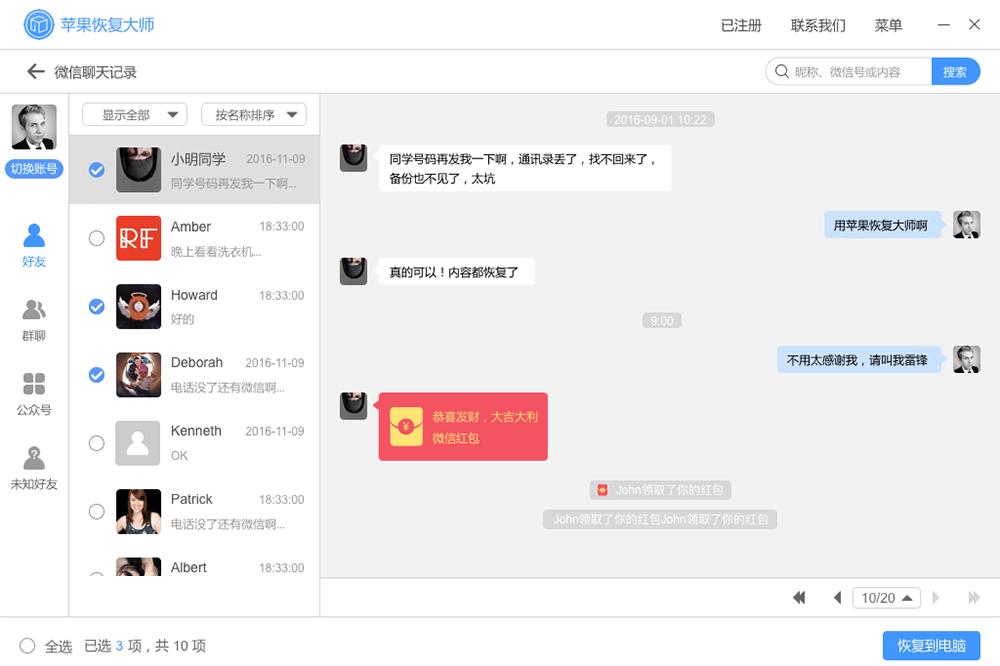Click the account profile photo in sidebar
1000x666 pixels.
pyautogui.click(x=34, y=127)
